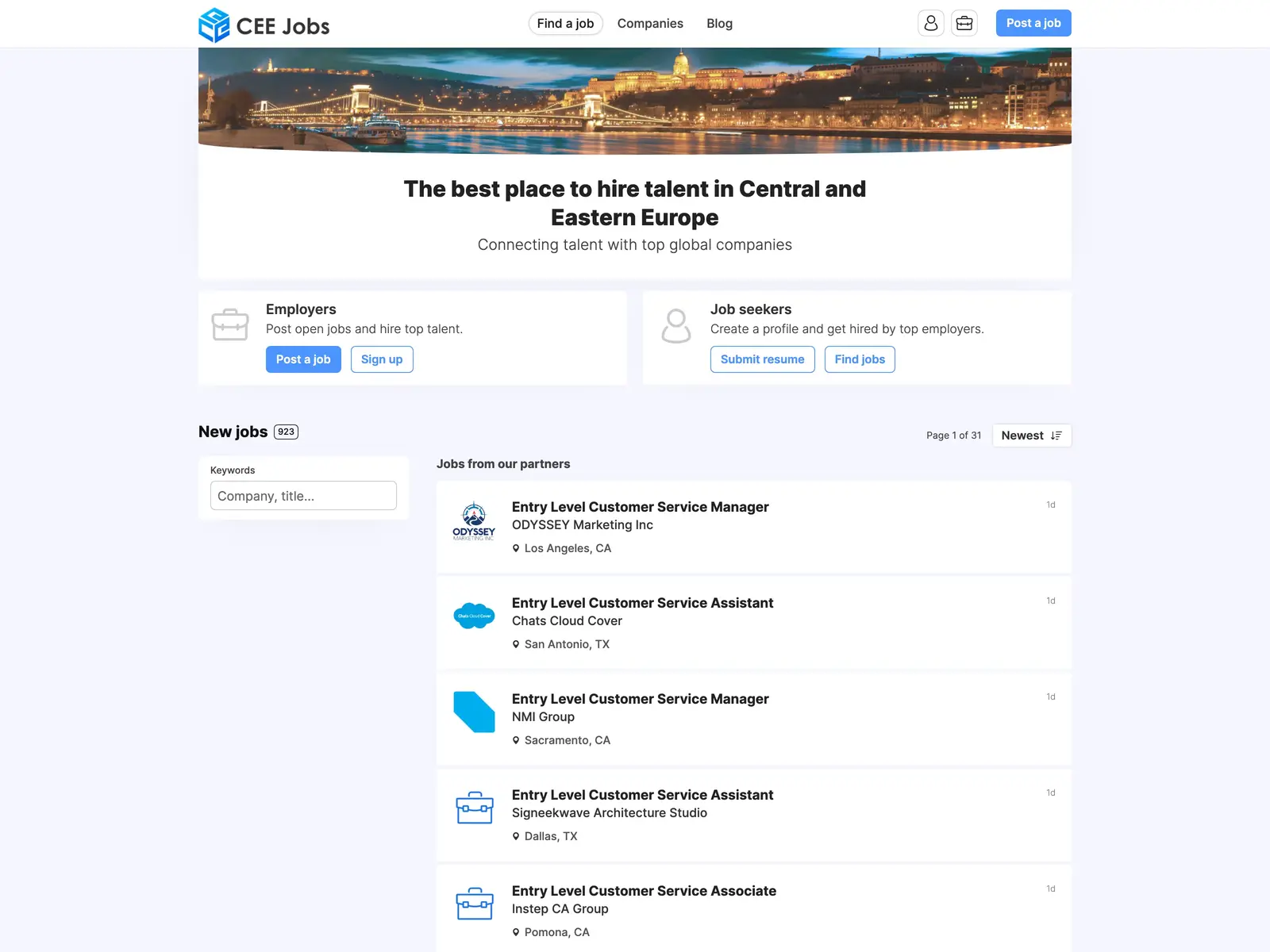Open Chats Cloud Cover Customer Service Assistant job
1270x952 pixels.
point(643,603)
